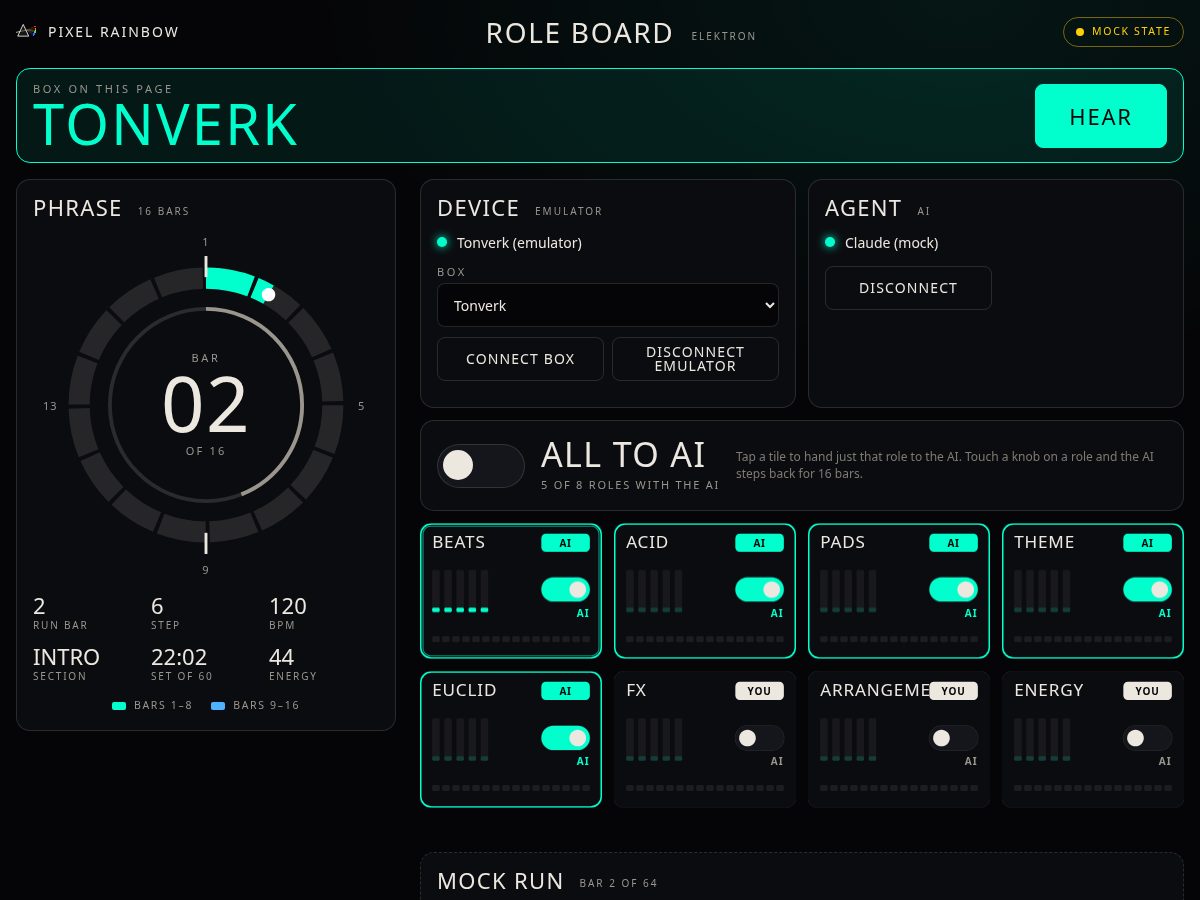Click the Bars 9–16 blue legend swatch
The width and height of the screenshot is (1200, 900).
(x=218, y=706)
